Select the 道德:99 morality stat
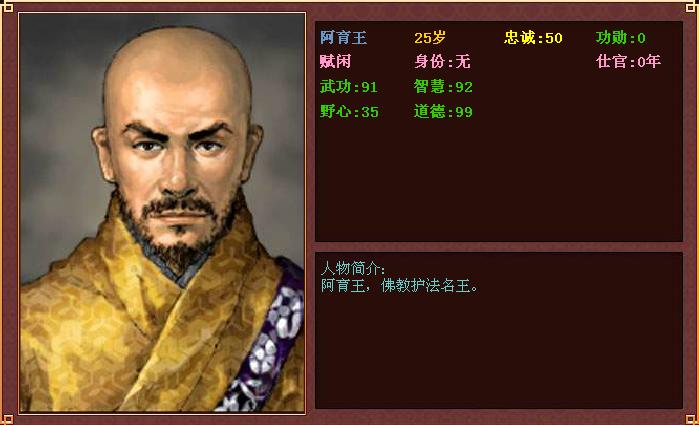Screen dimensions: 699x425 (x=443, y=111)
